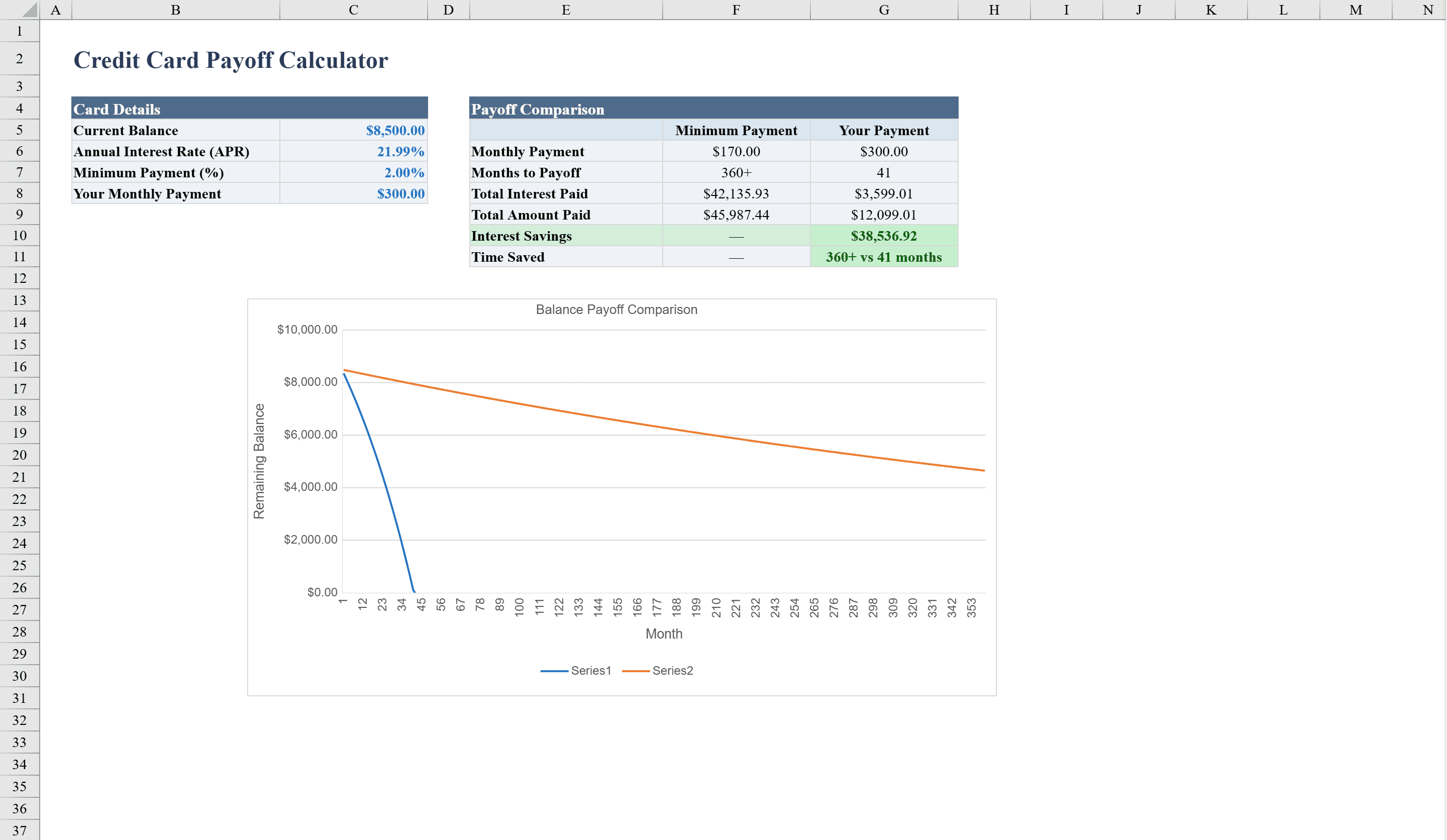Select the Series2 legend entry in the chart
The height and width of the screenshot is (840, 1447).
pos(674,670)
